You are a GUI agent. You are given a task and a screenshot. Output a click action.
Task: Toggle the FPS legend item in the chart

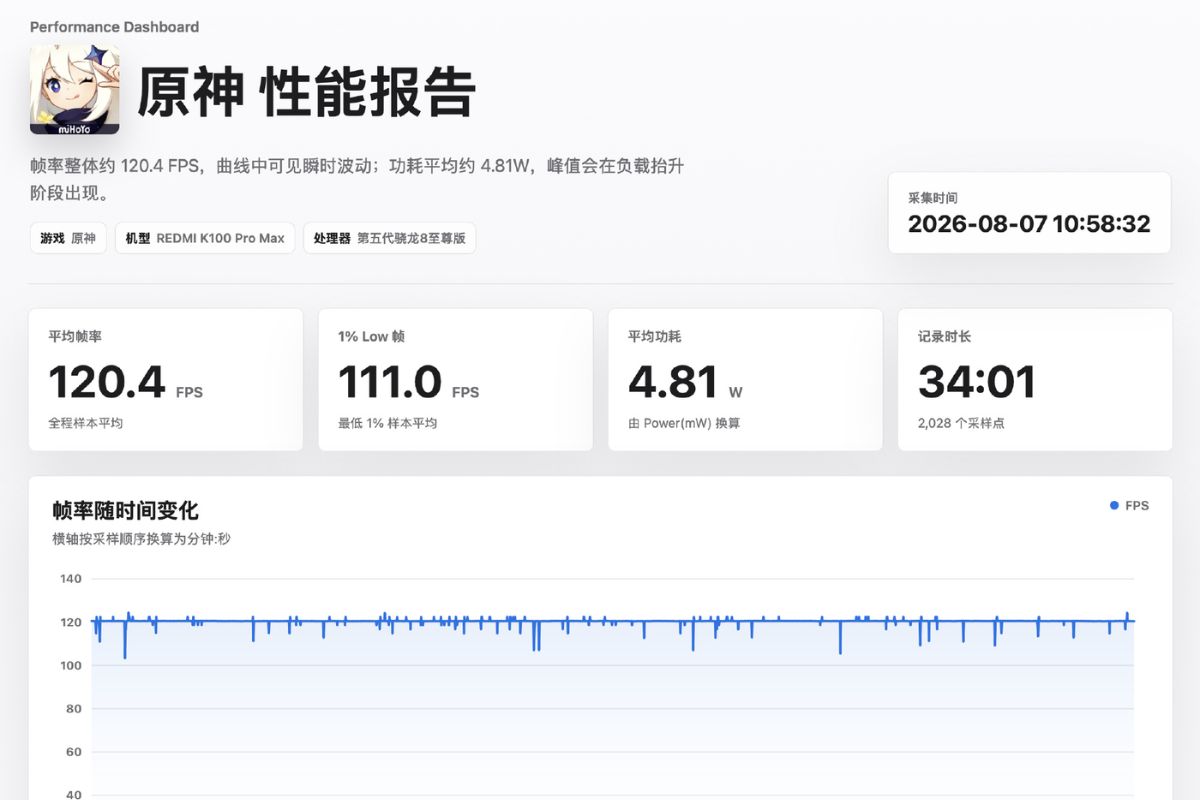(1129, 506)
